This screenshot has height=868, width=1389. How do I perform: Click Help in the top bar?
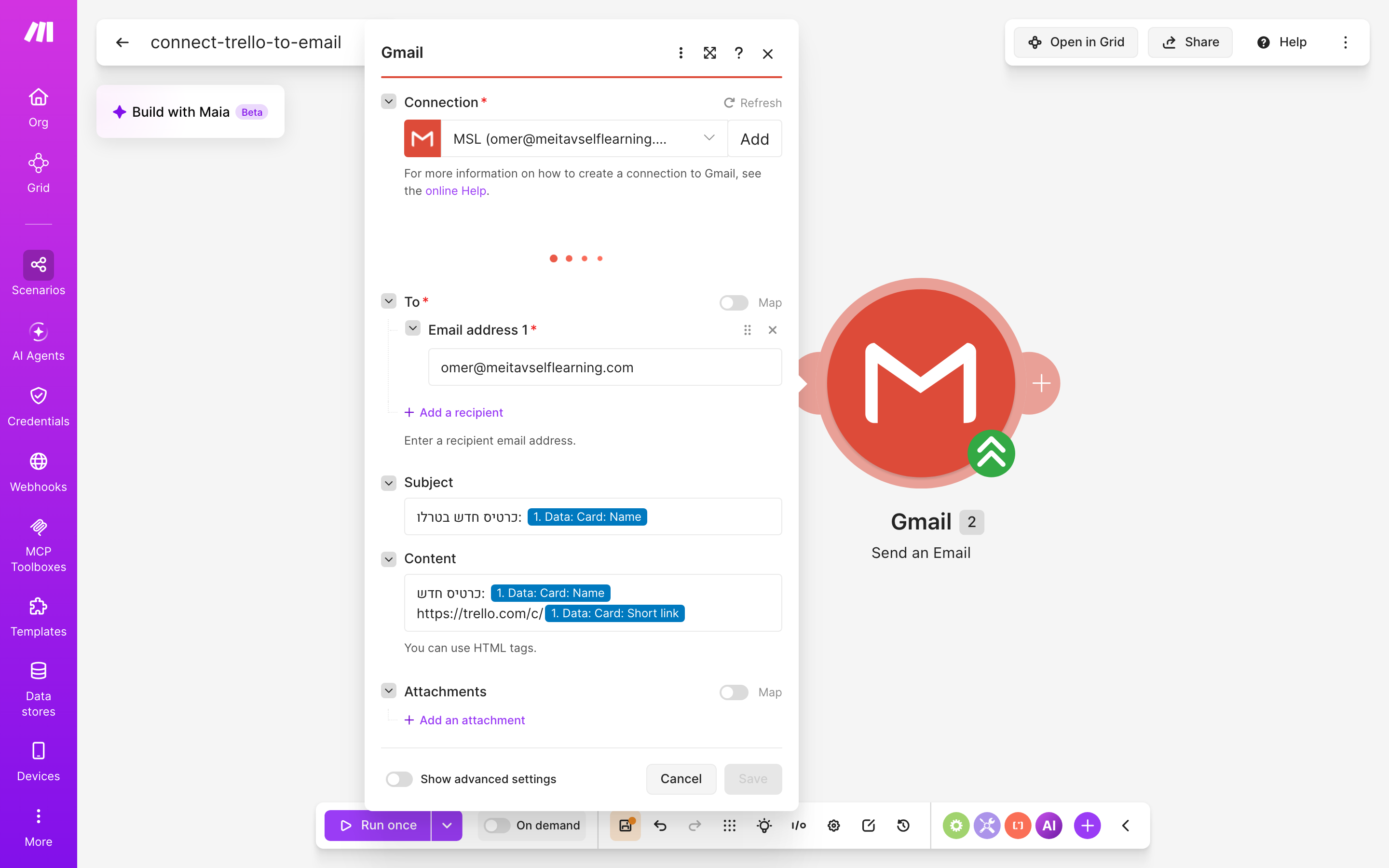(x=1281, y=42)
